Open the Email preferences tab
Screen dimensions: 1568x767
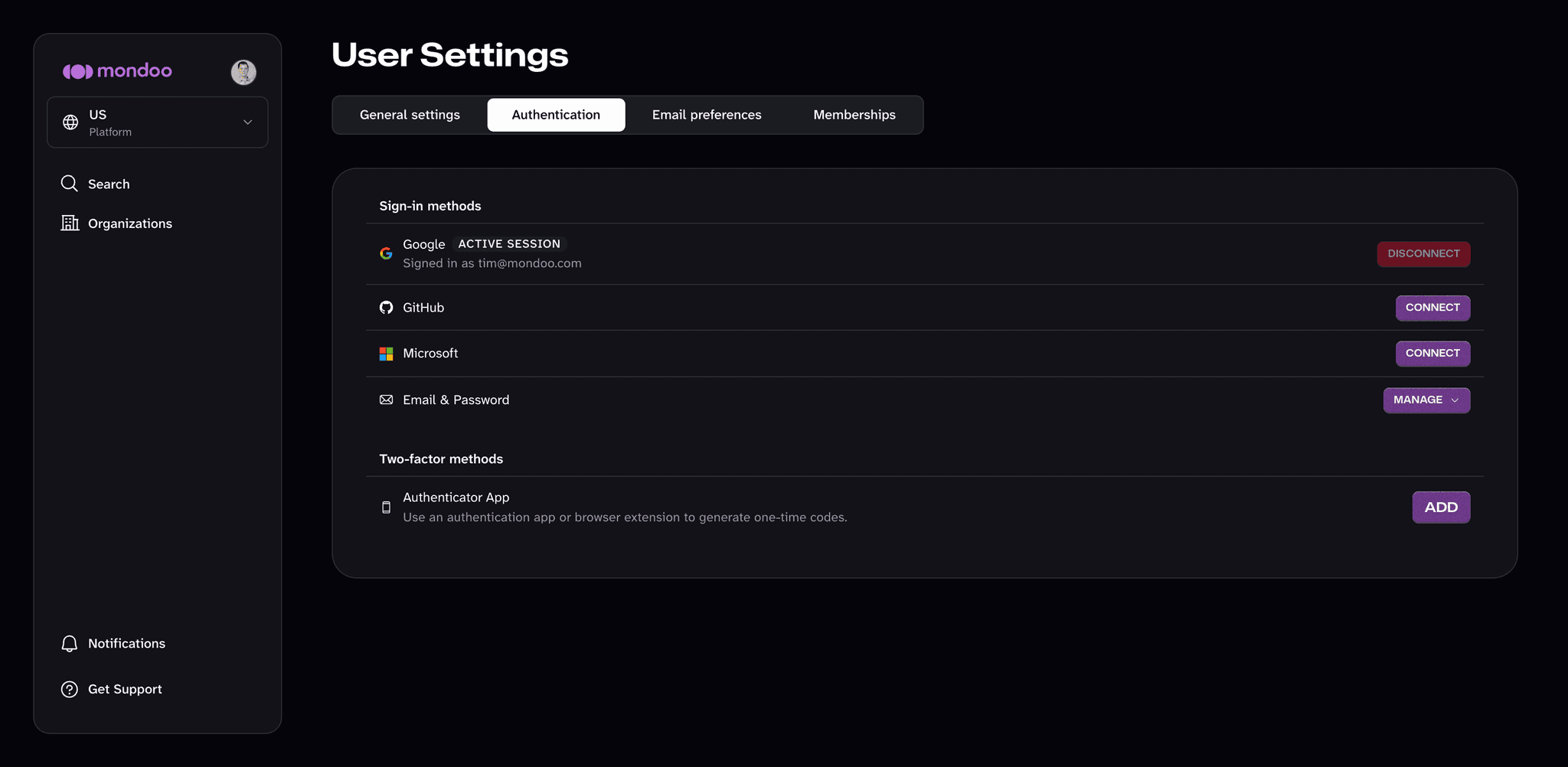coord(707,115)
